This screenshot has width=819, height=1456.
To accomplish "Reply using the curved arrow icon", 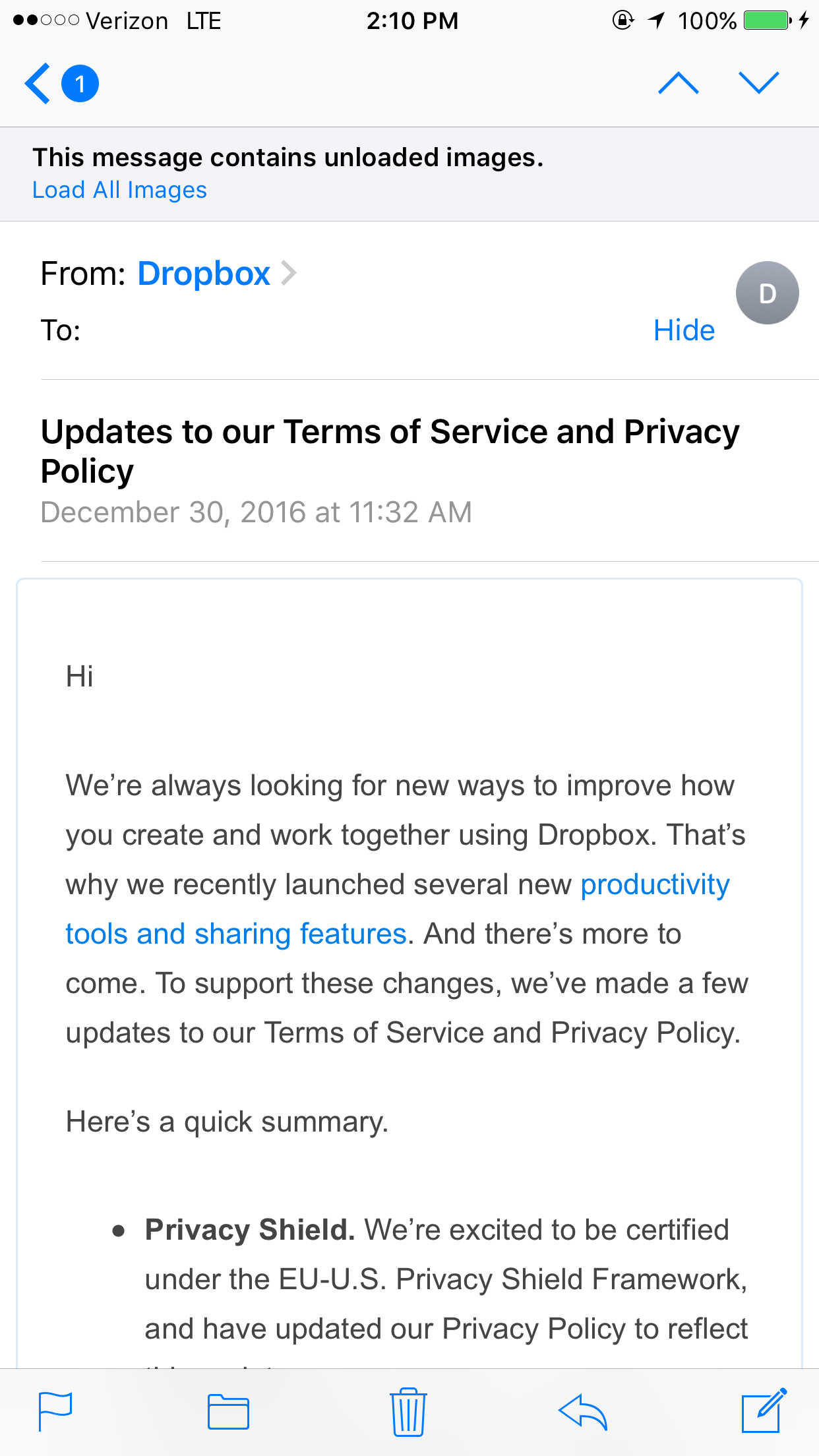I will pyautogui.click(x=582, y=1412).
